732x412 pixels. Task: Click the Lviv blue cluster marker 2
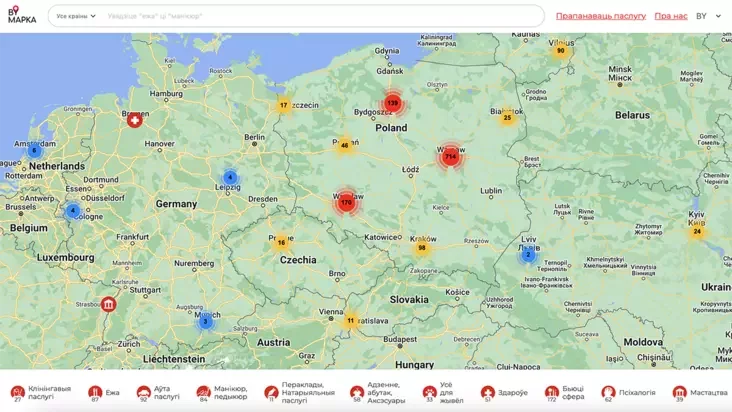pyautogui.click(x=528, y=255)
